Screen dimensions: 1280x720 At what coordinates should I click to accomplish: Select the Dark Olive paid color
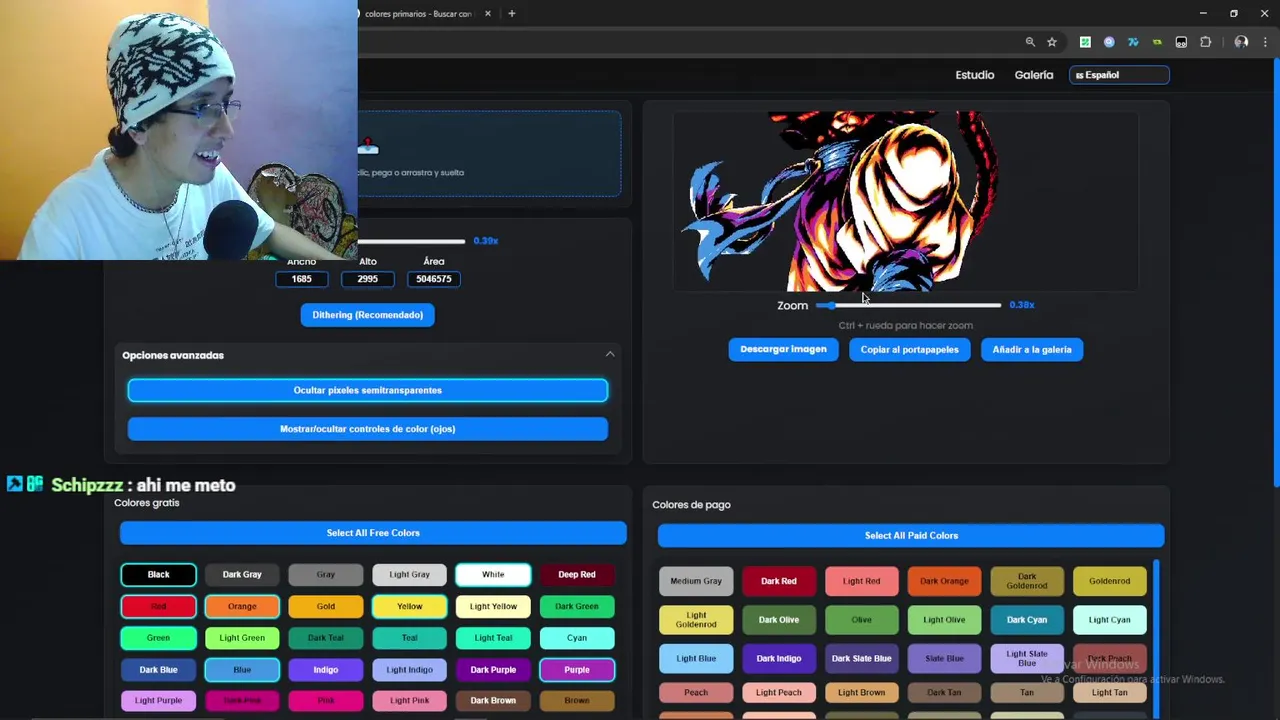[779, 620]
